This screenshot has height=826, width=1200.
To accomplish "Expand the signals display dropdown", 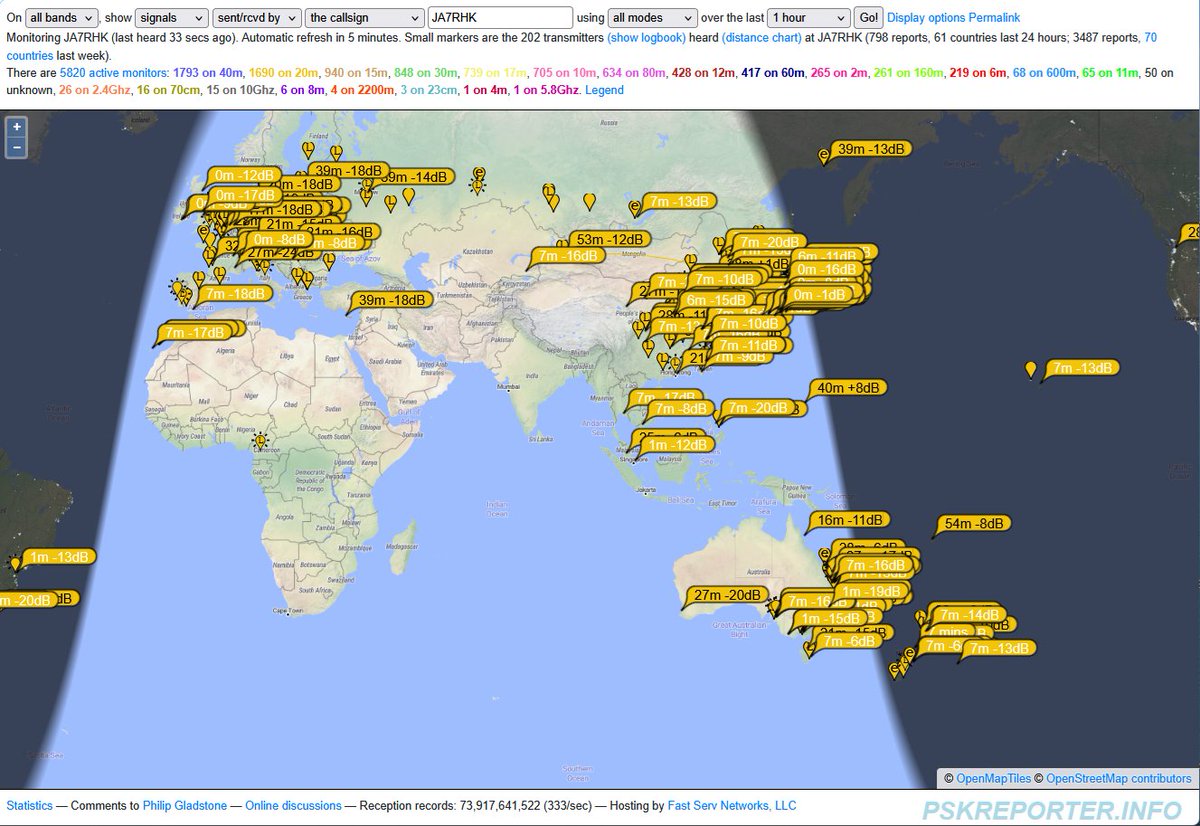I will click(172, 18).
